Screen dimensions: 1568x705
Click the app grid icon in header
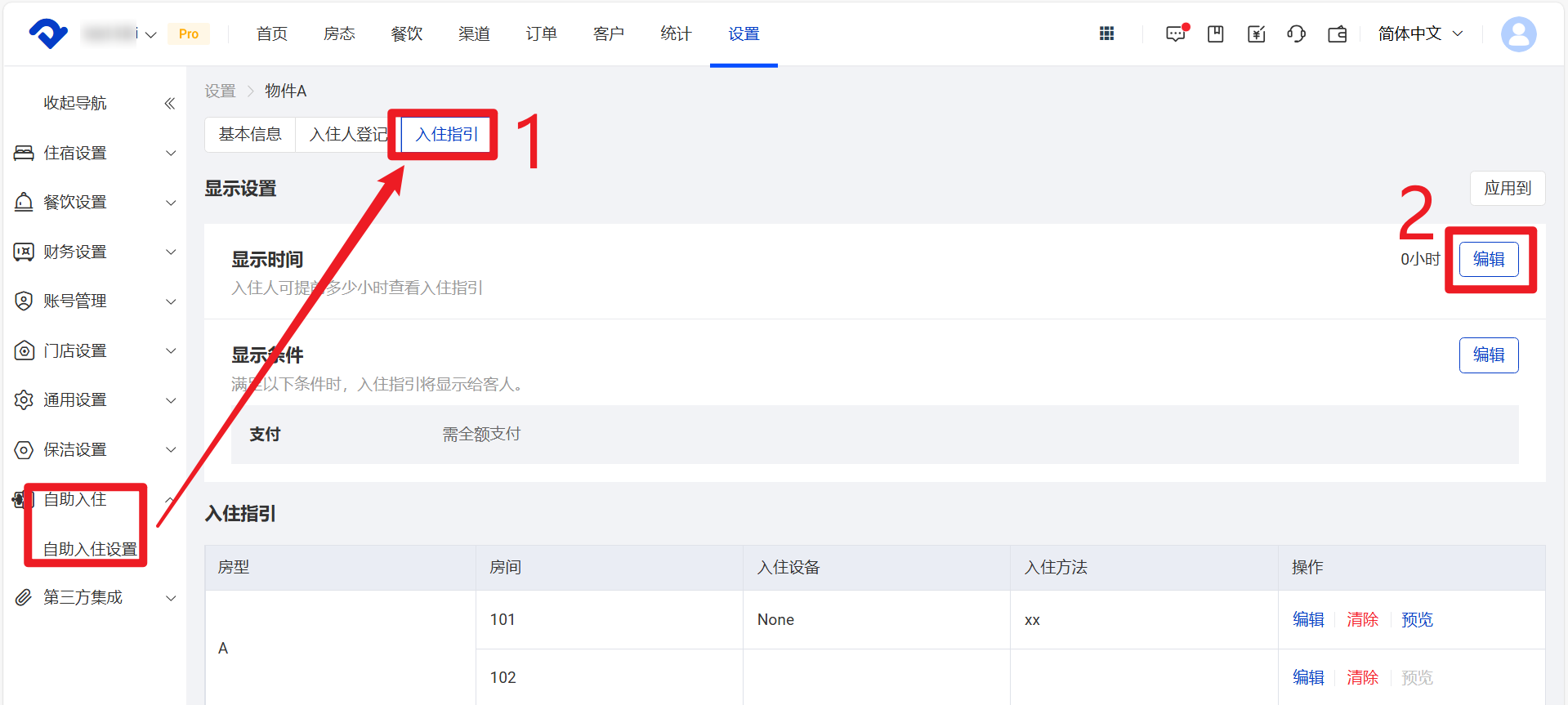1106,33
